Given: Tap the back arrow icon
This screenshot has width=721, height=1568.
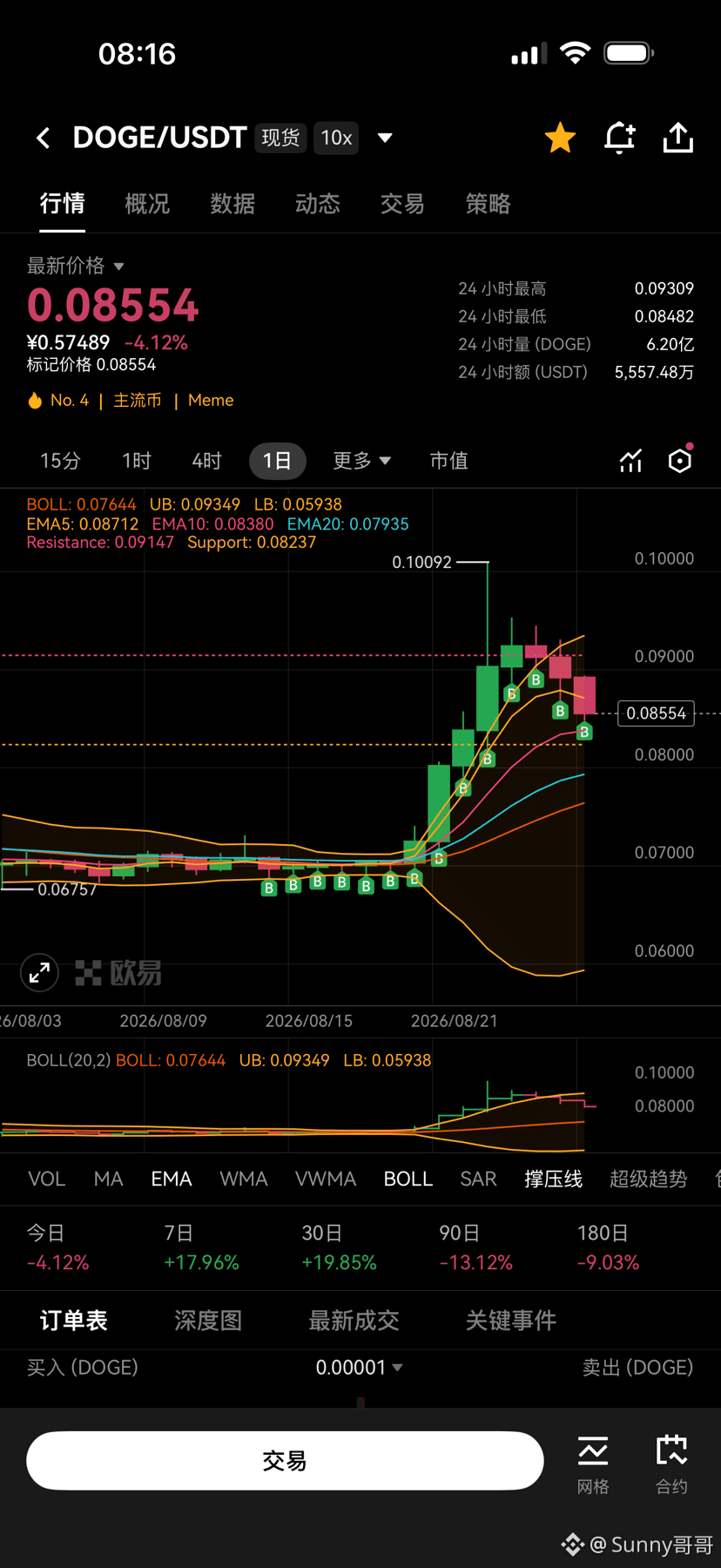Looking at the screenshot, I should point(43,138).
